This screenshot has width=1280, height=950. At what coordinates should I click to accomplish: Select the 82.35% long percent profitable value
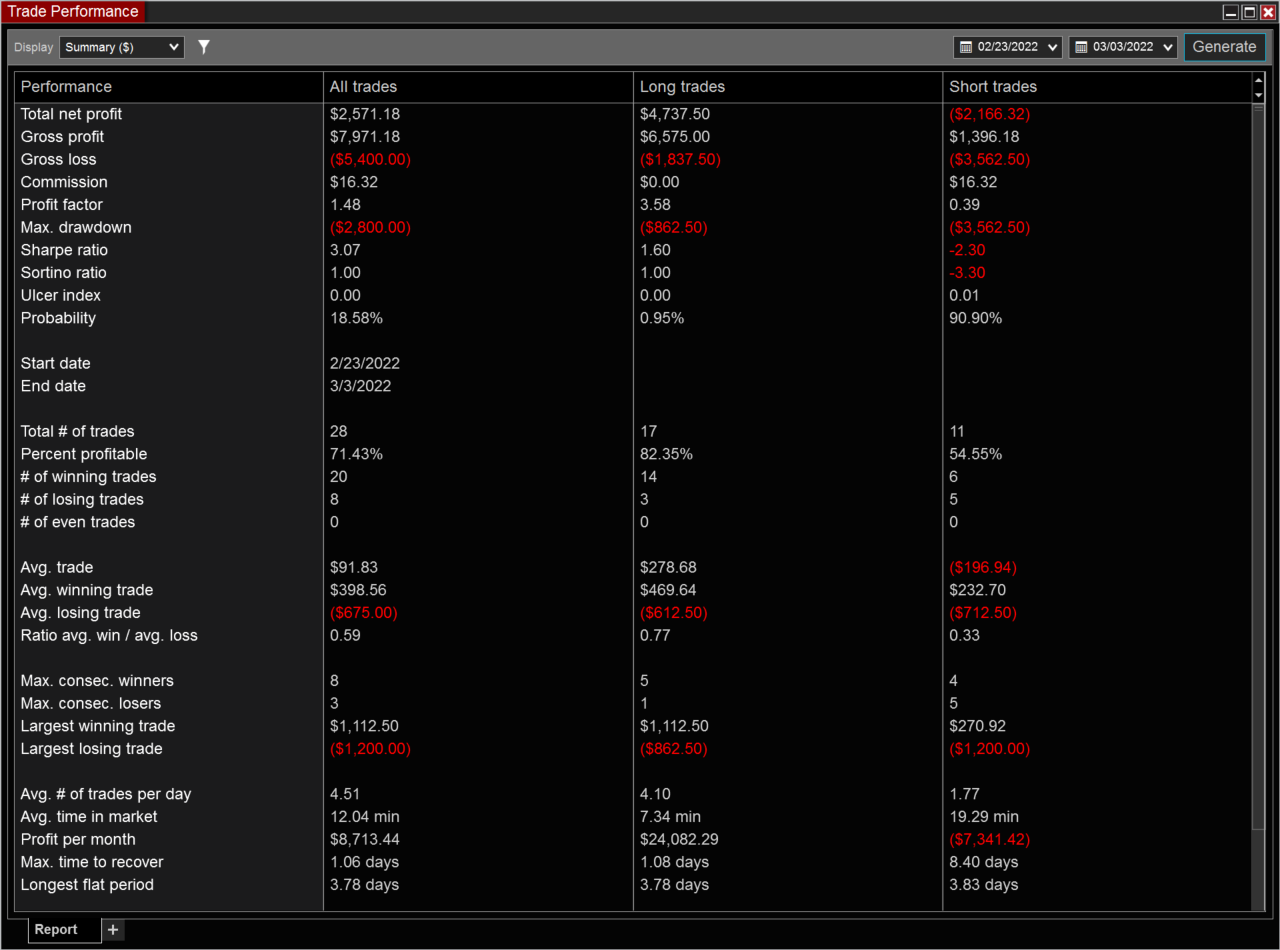(666, 454)
